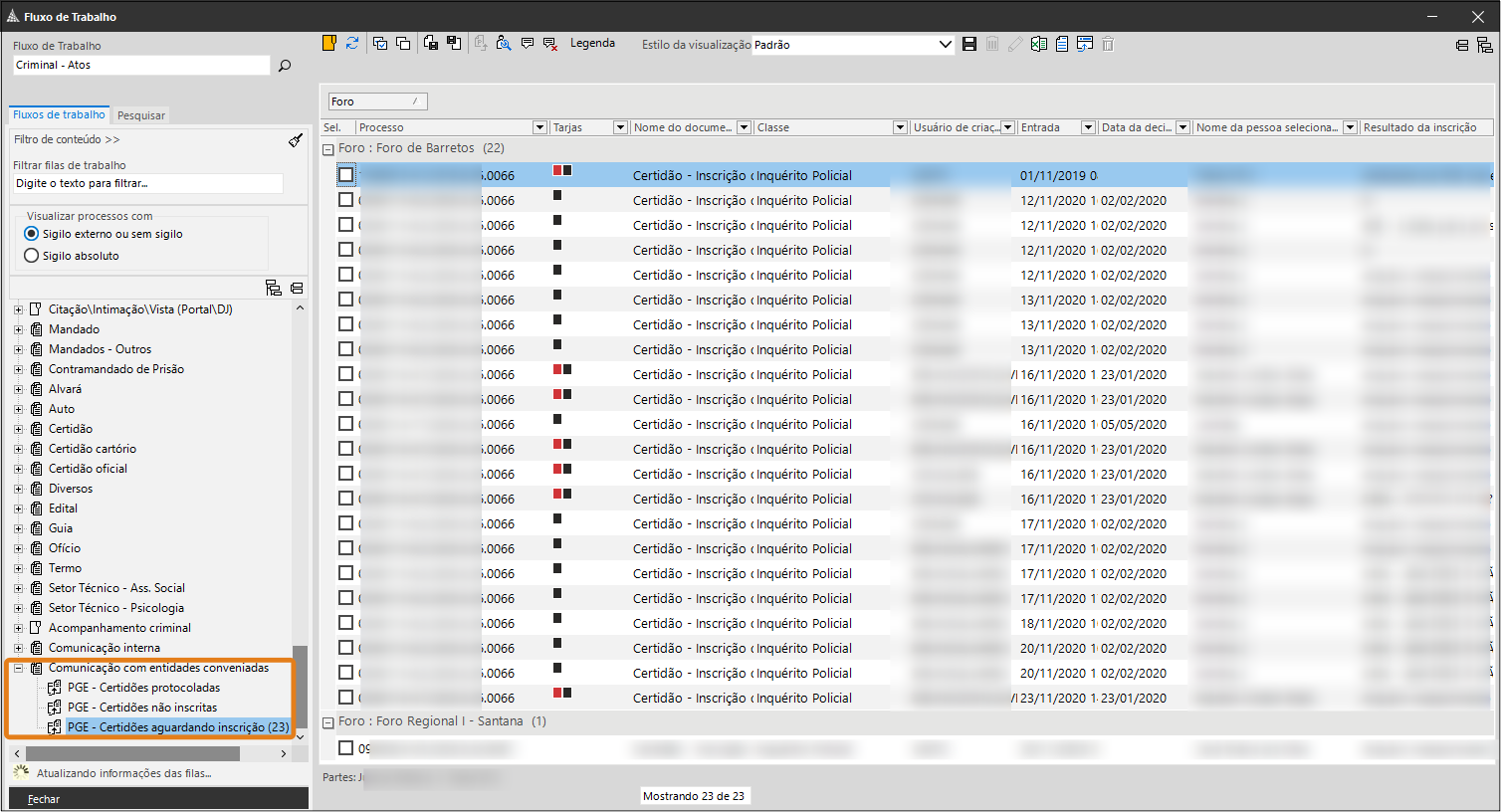The image size is (1501, 812).
Task: Collapse the Foro de Barretos group
Action: tap(328, 149)
